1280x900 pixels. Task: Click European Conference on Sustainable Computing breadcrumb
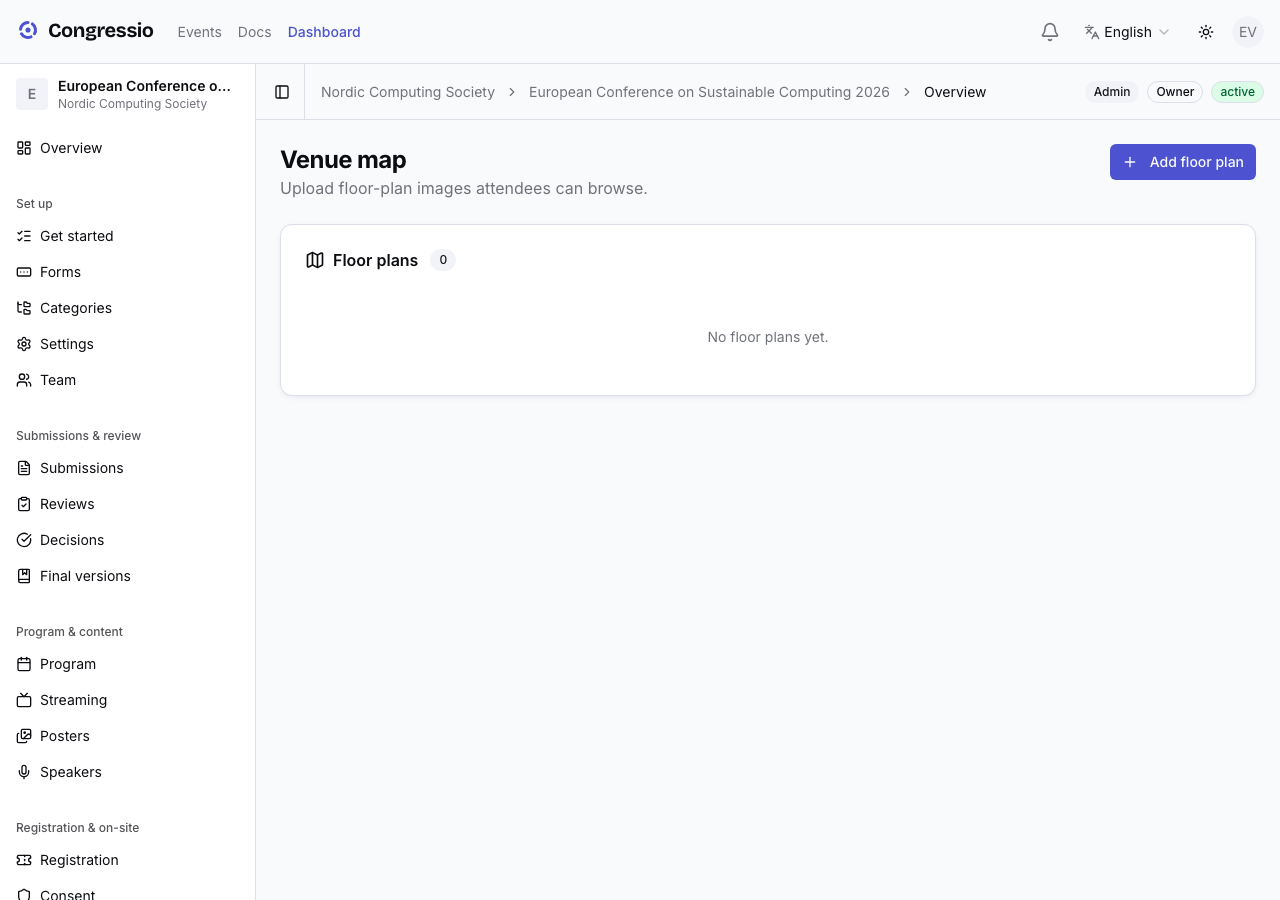[709, 92]
